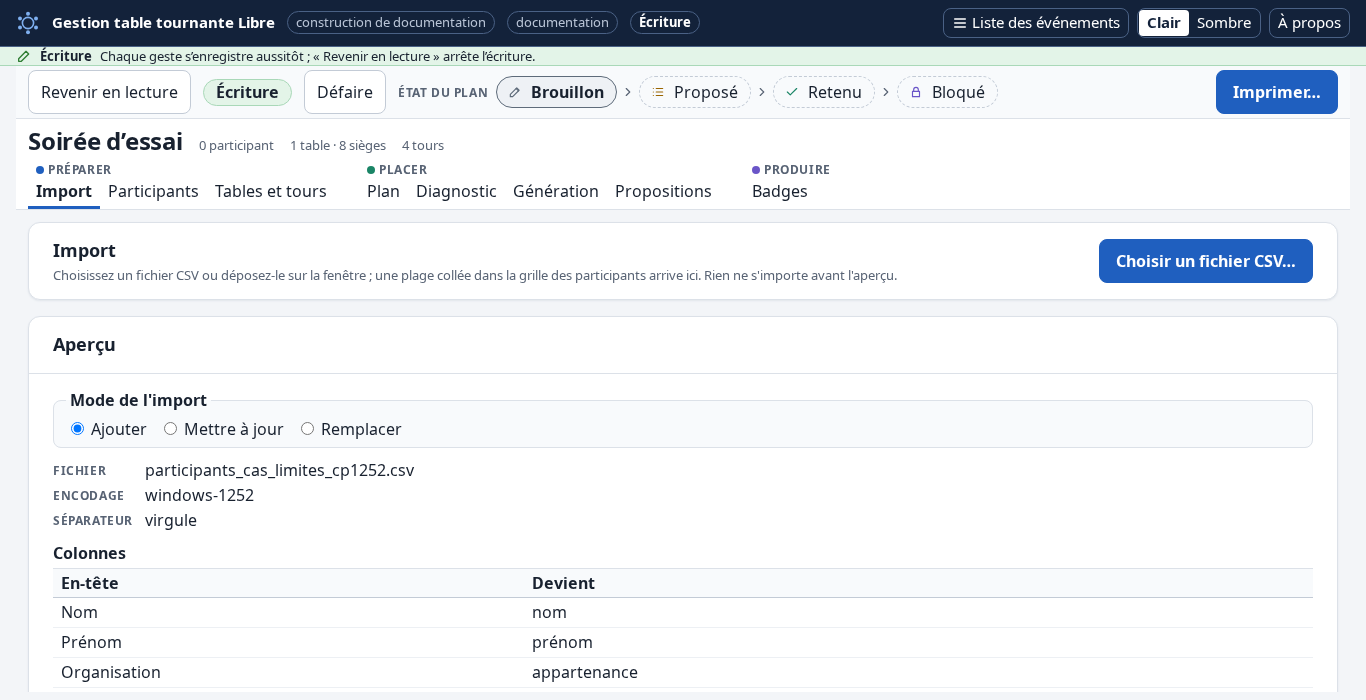This screenshot has width=1366, height=700.
Task: Click the pencil icon in Écriture banner
Action: point(24,56)
